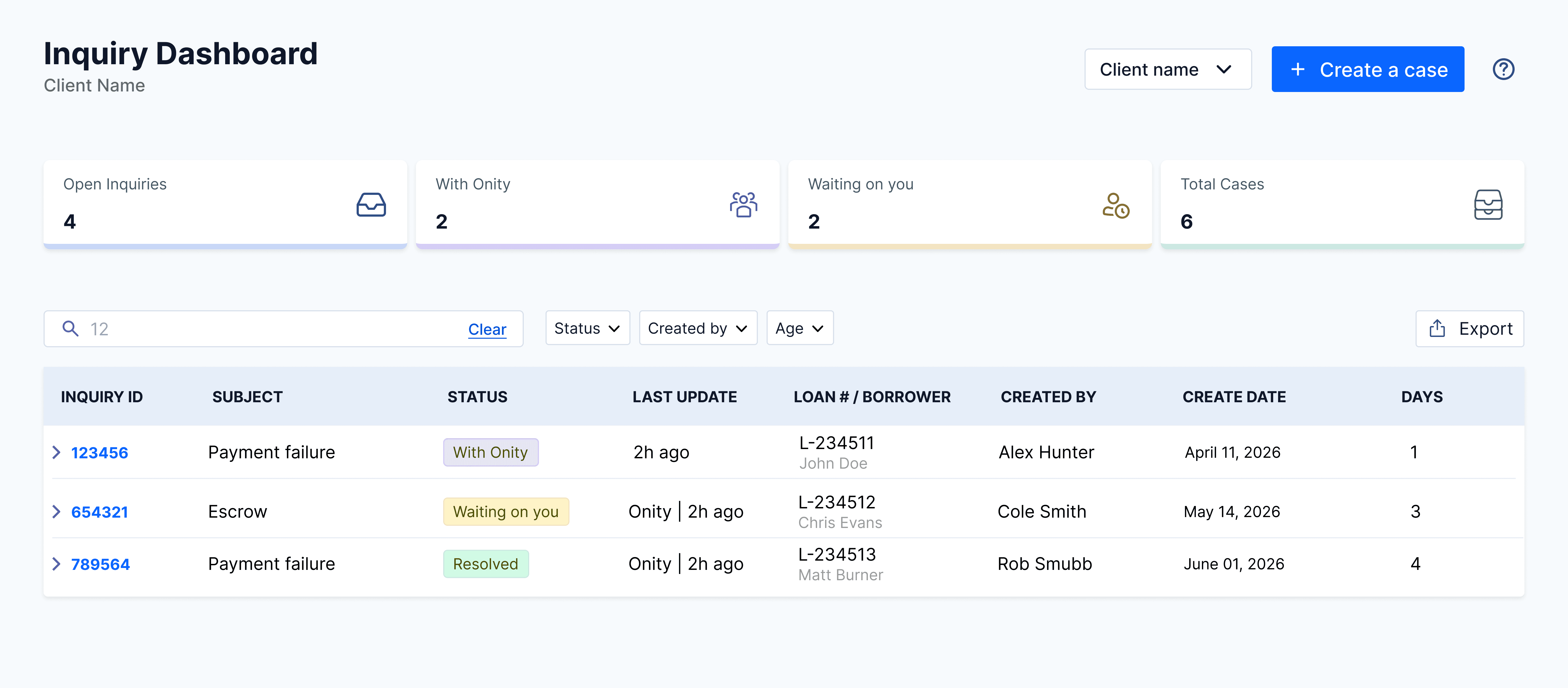
Task: Click the Open Inquiries inbox icon
Action: (371, 204)
